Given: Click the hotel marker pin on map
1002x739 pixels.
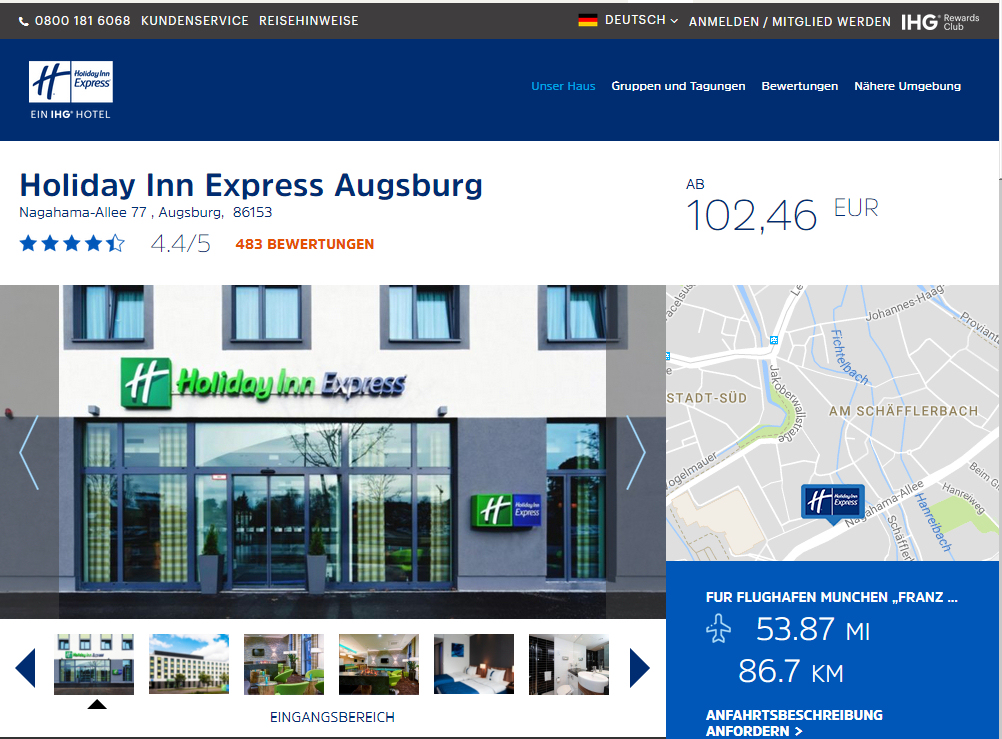Looking at the screenshot, I should pos(833,503).
